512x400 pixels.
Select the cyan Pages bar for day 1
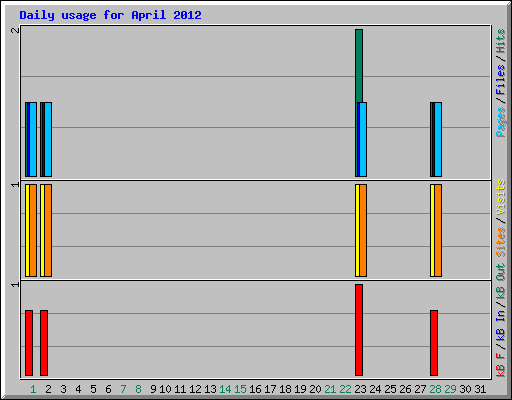pos(33,139)
